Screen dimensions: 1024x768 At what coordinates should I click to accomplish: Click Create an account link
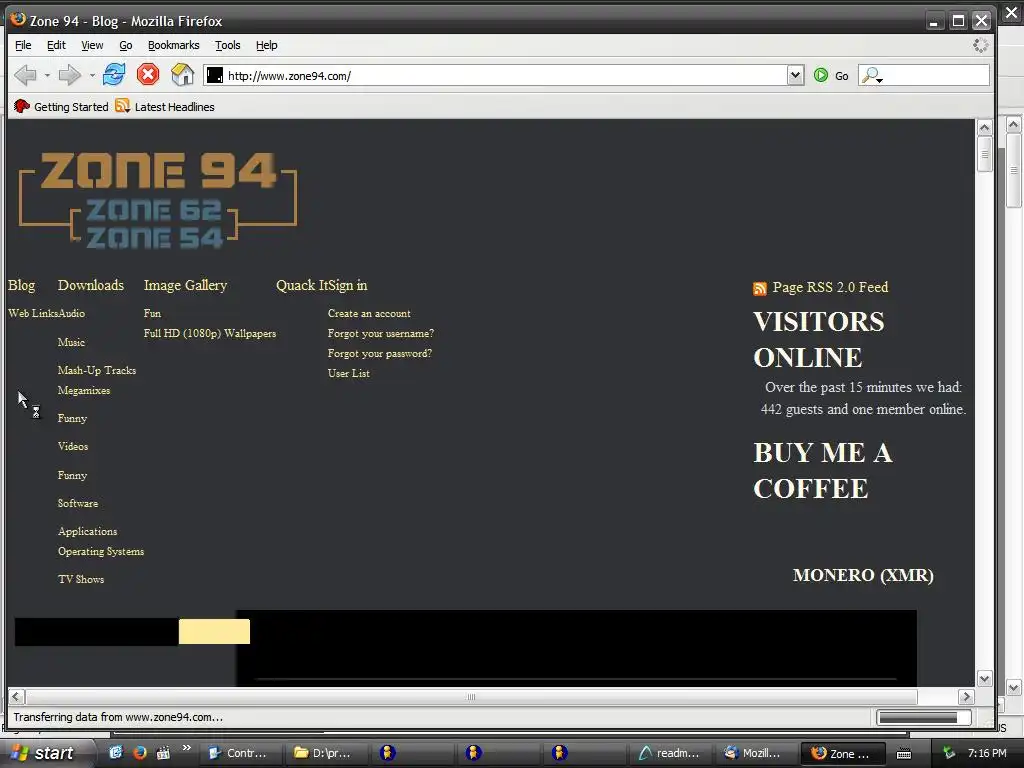coord(369,313)
